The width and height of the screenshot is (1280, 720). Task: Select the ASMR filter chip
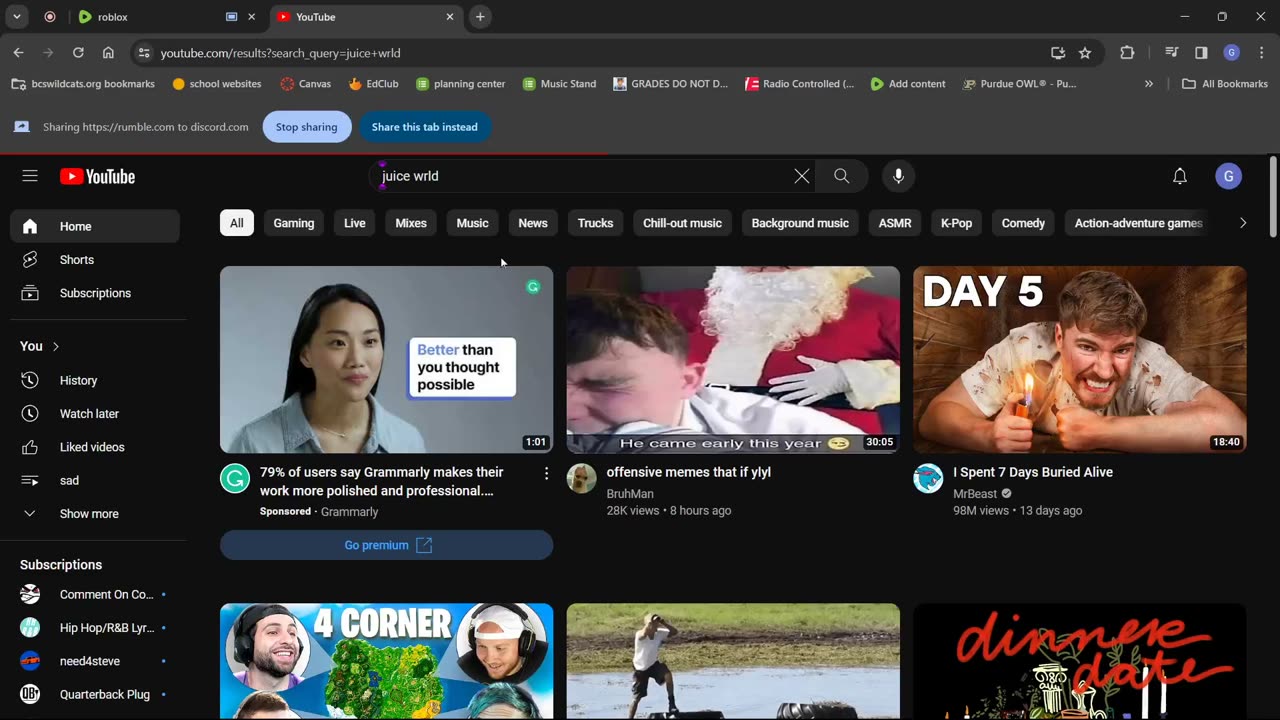895,223
